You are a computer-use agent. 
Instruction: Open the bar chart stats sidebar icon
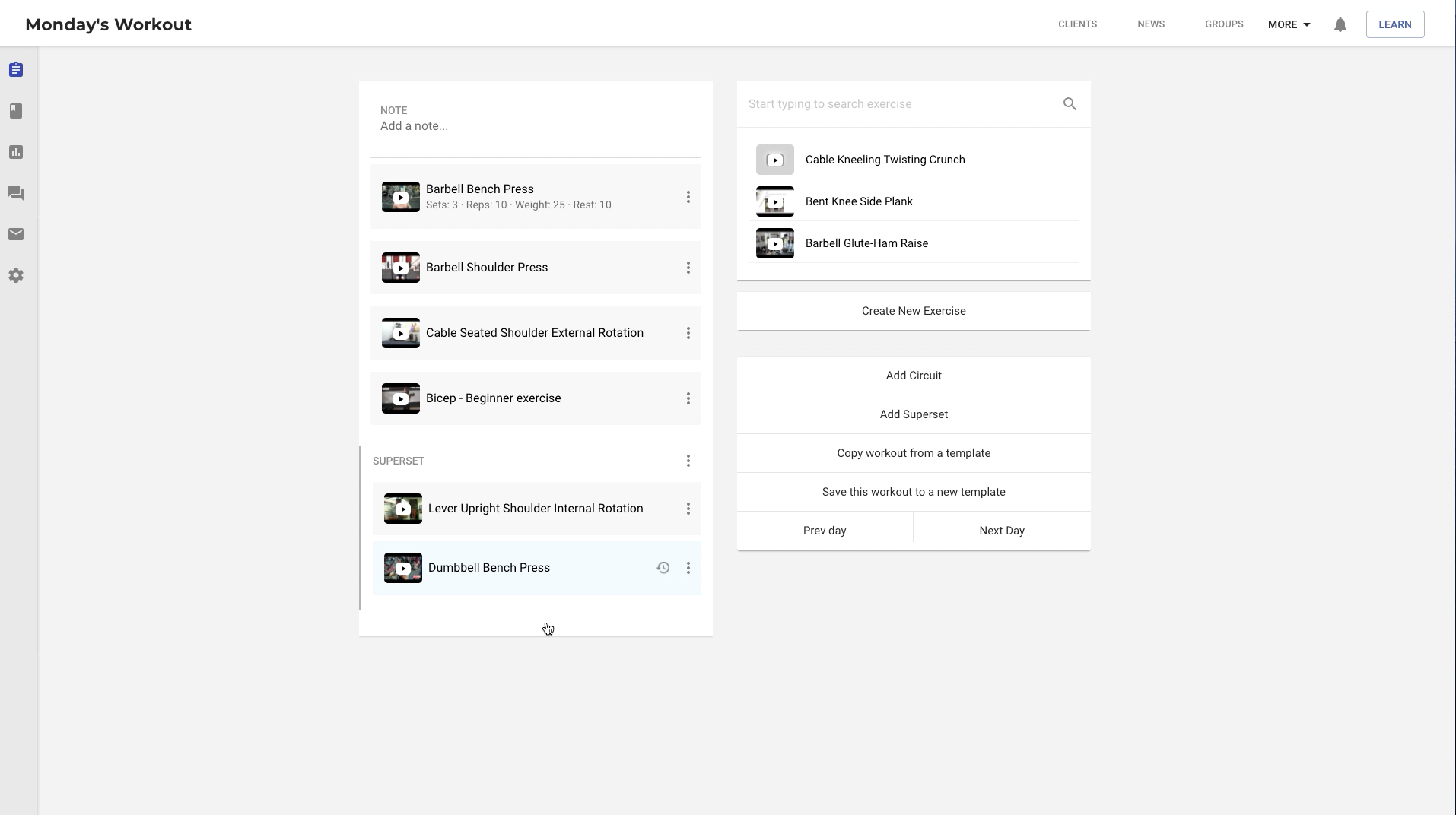16,152
